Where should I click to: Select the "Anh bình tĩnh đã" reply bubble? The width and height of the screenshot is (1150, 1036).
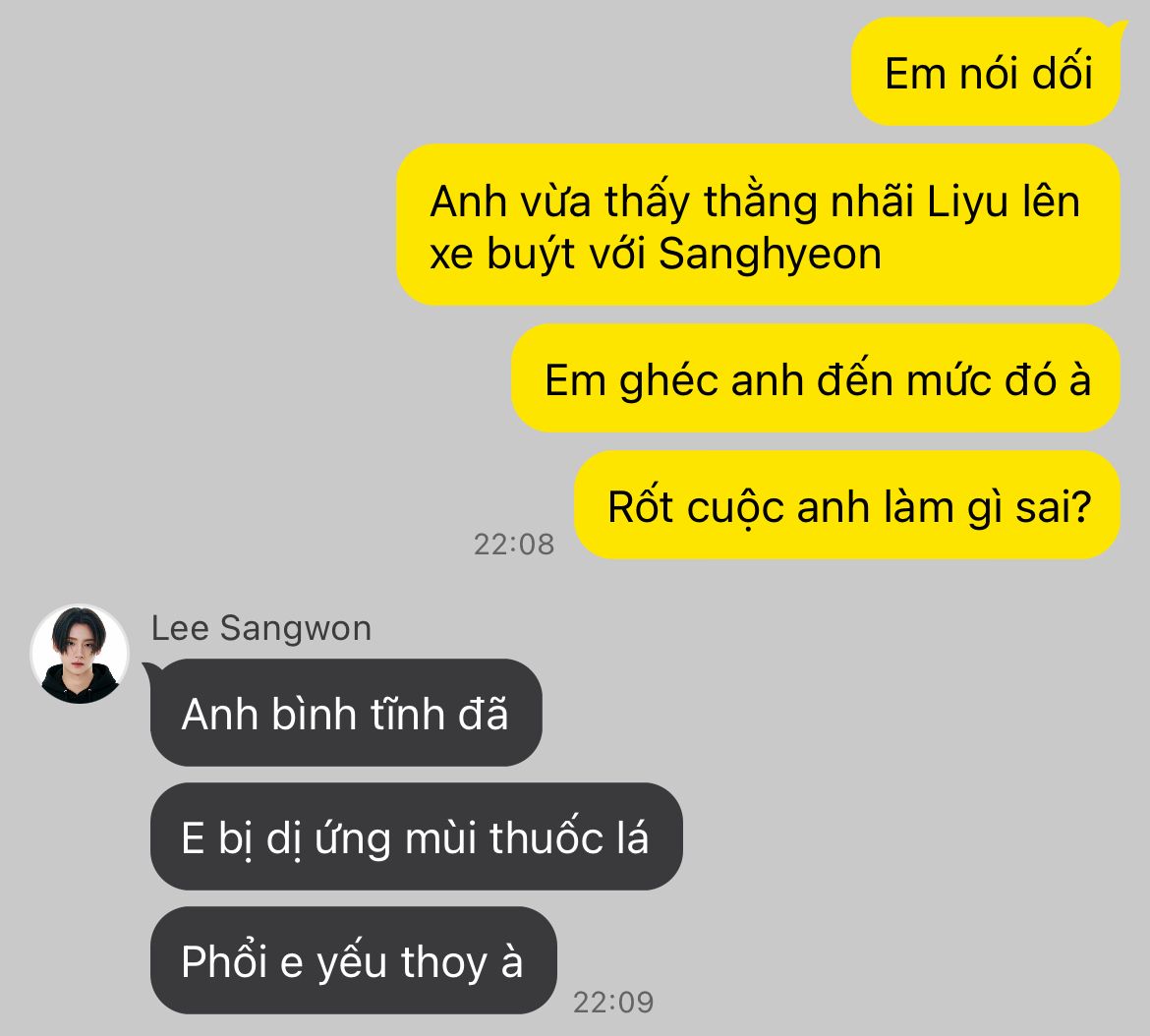point(346,713)
